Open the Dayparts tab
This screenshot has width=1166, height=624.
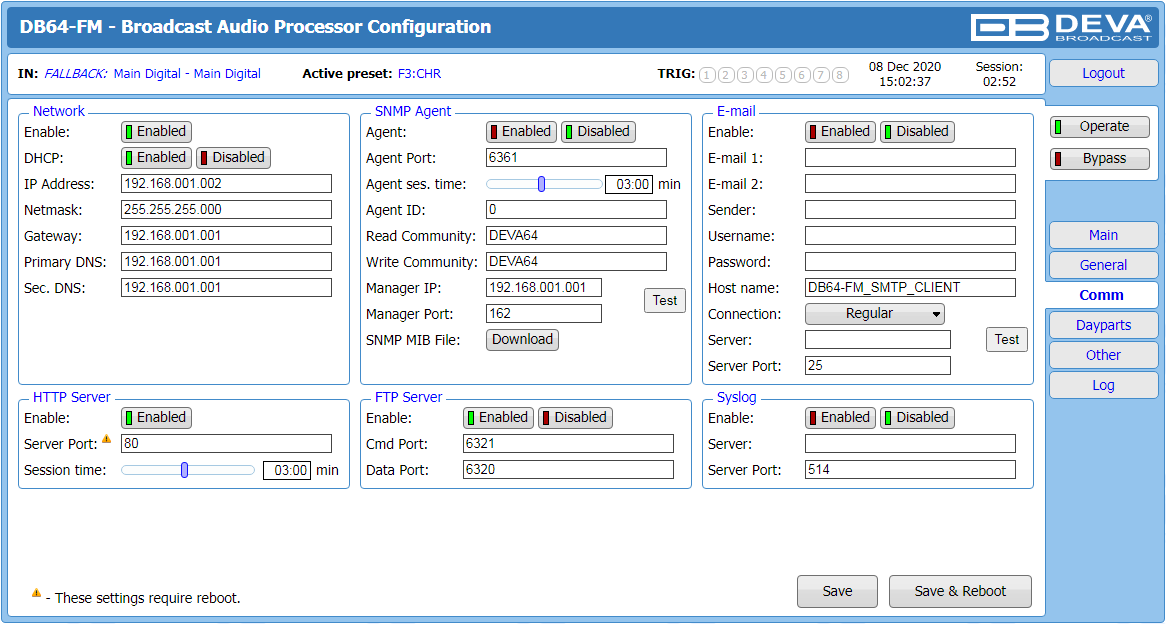pyautogui.click(x=1104, y=325)
